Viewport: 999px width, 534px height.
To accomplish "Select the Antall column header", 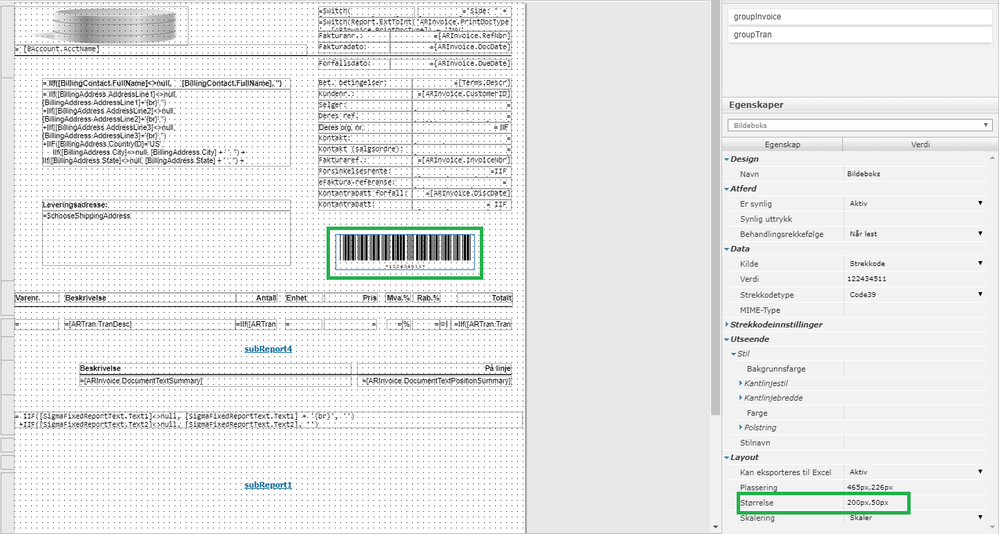I will (257, 298).
